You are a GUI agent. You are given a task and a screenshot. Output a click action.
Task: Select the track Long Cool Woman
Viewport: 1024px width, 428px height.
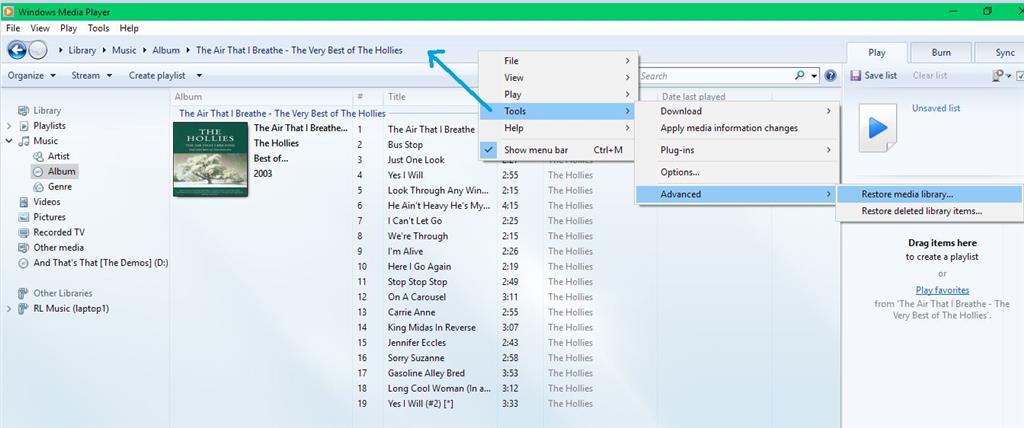(x=439, y=388)
